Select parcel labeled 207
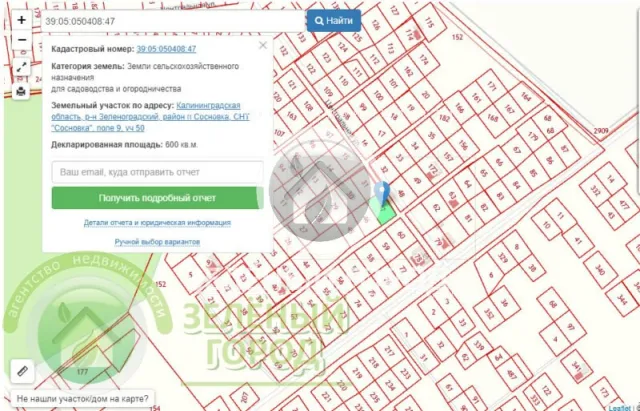 click(x=244, y=396)
